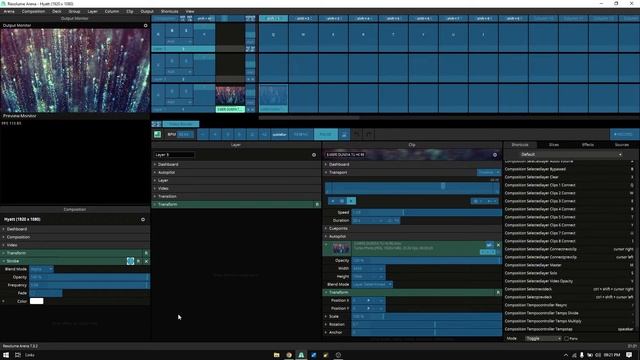Image resolution: width=640 pixels, height=360 pixels.
Task: Toggle the Strobe effect bypass button
Action: point(138,261)
